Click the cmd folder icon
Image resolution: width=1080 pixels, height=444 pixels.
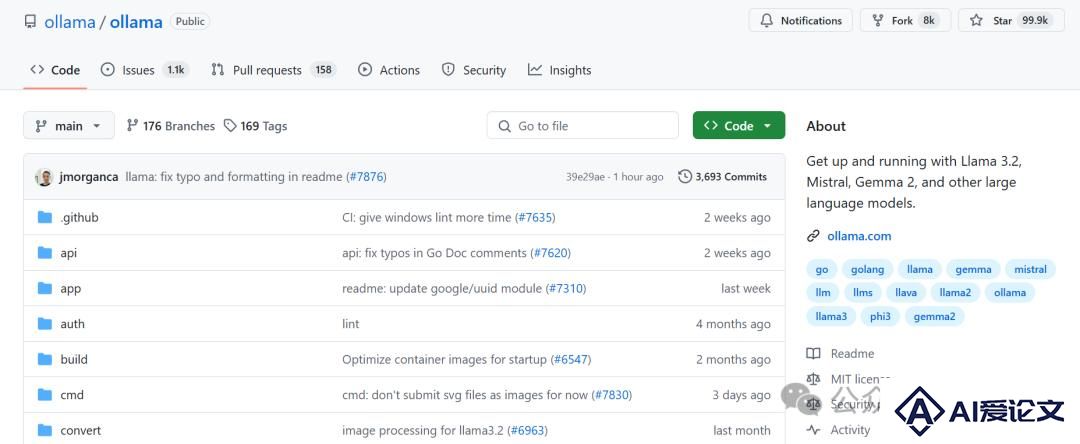45,394
